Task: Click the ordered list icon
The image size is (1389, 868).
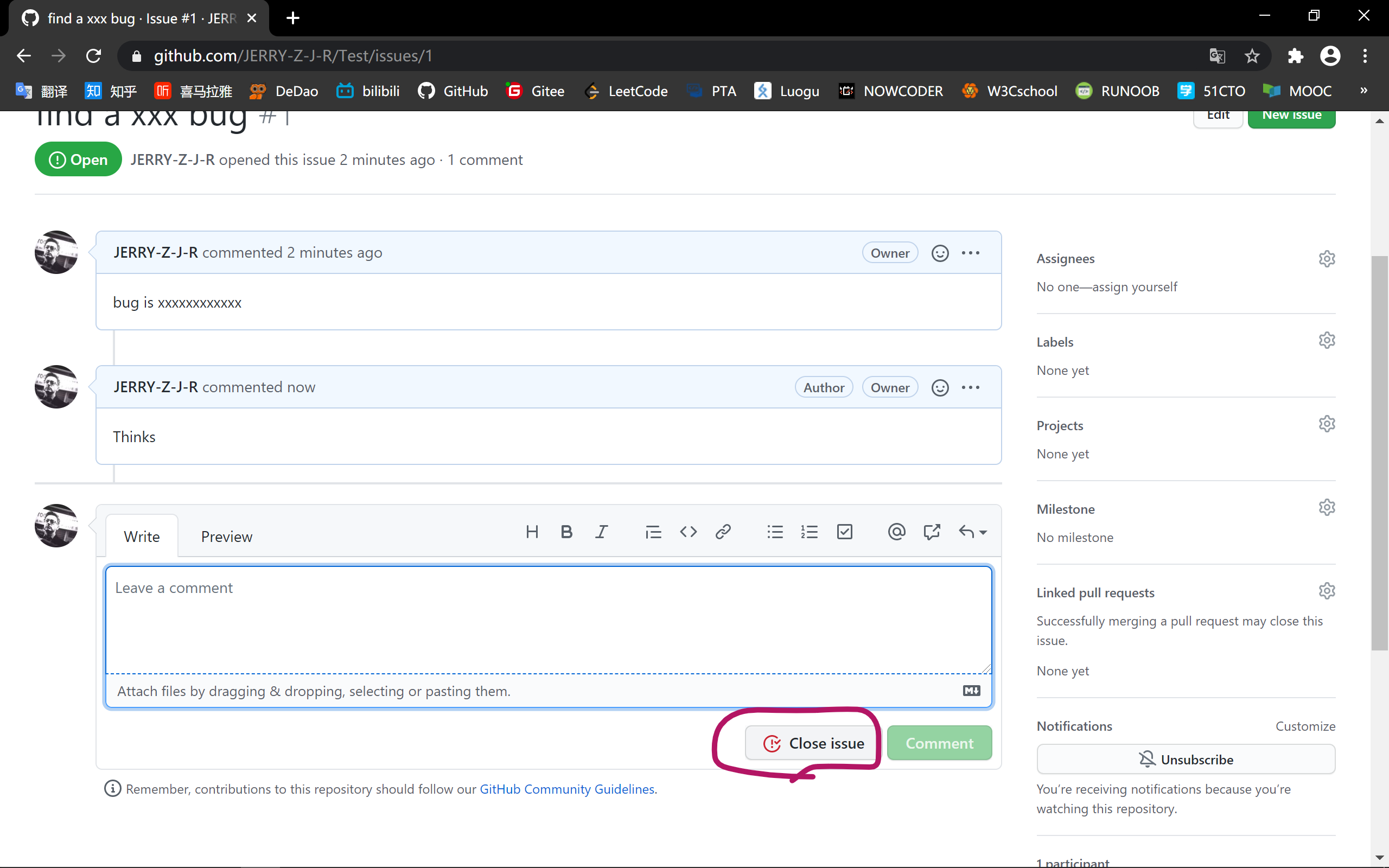Action: tap(809, 531)
